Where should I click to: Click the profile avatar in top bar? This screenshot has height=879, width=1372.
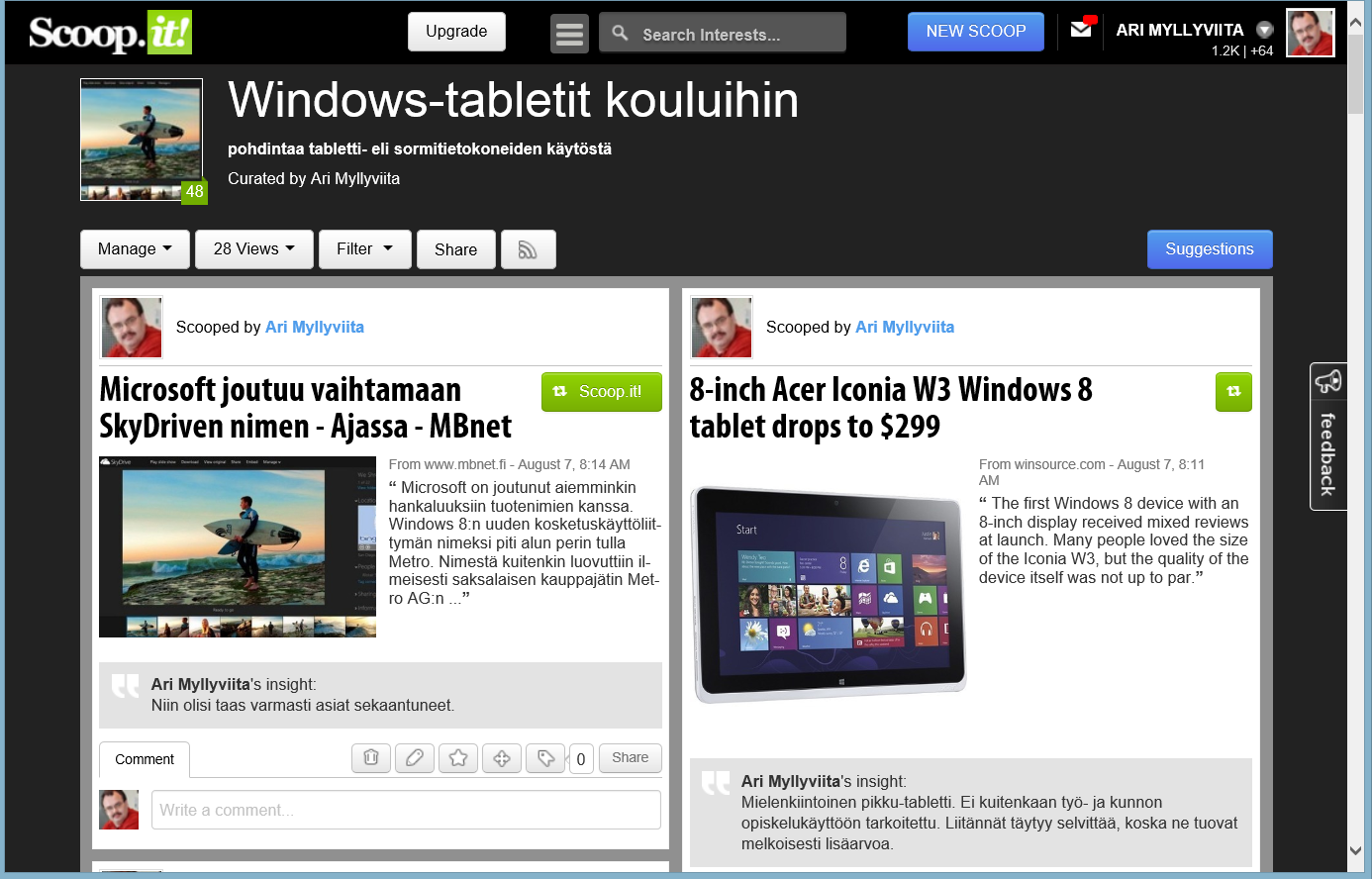click(x=1310, y=33)
